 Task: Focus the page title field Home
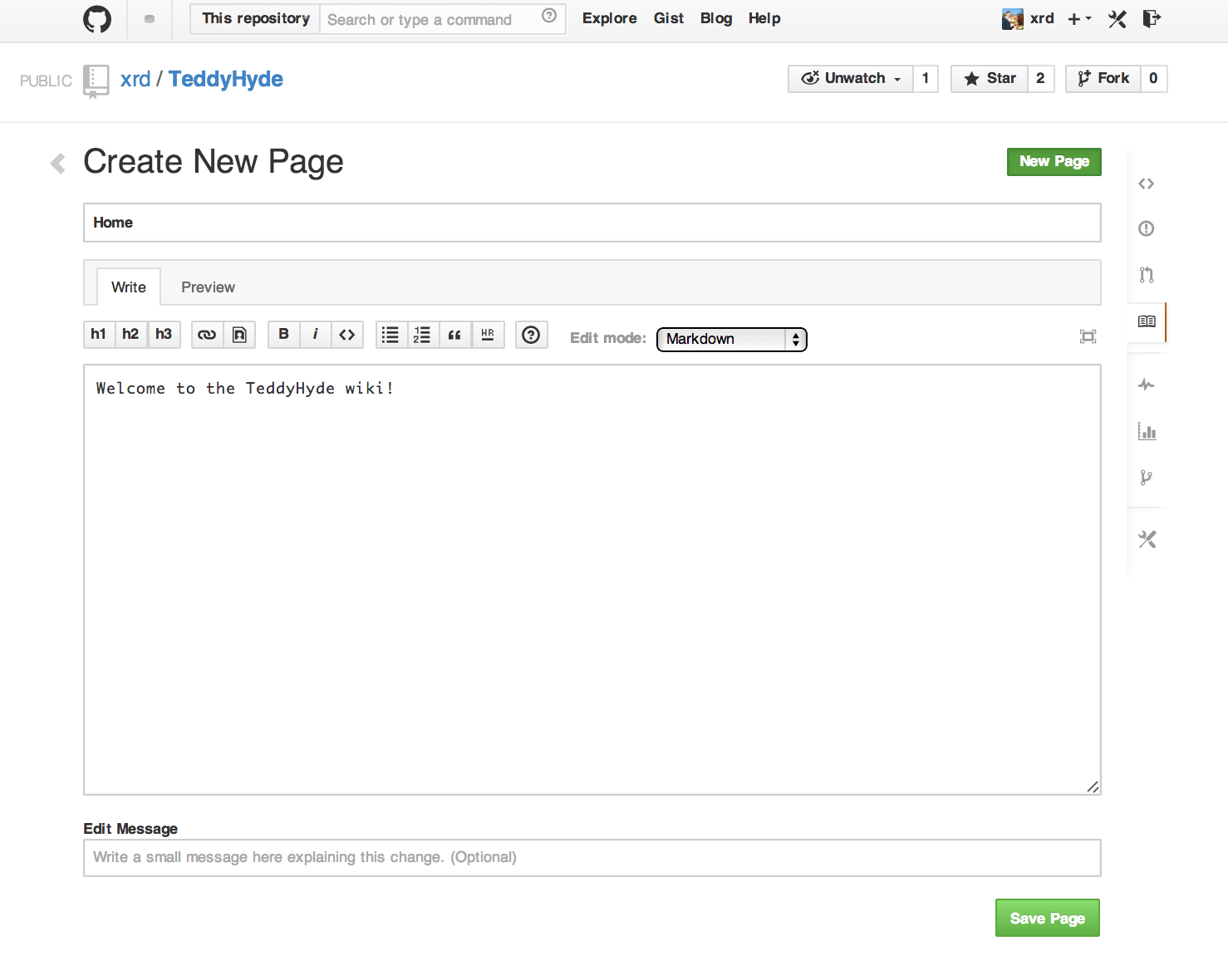[x=592, y=223]
